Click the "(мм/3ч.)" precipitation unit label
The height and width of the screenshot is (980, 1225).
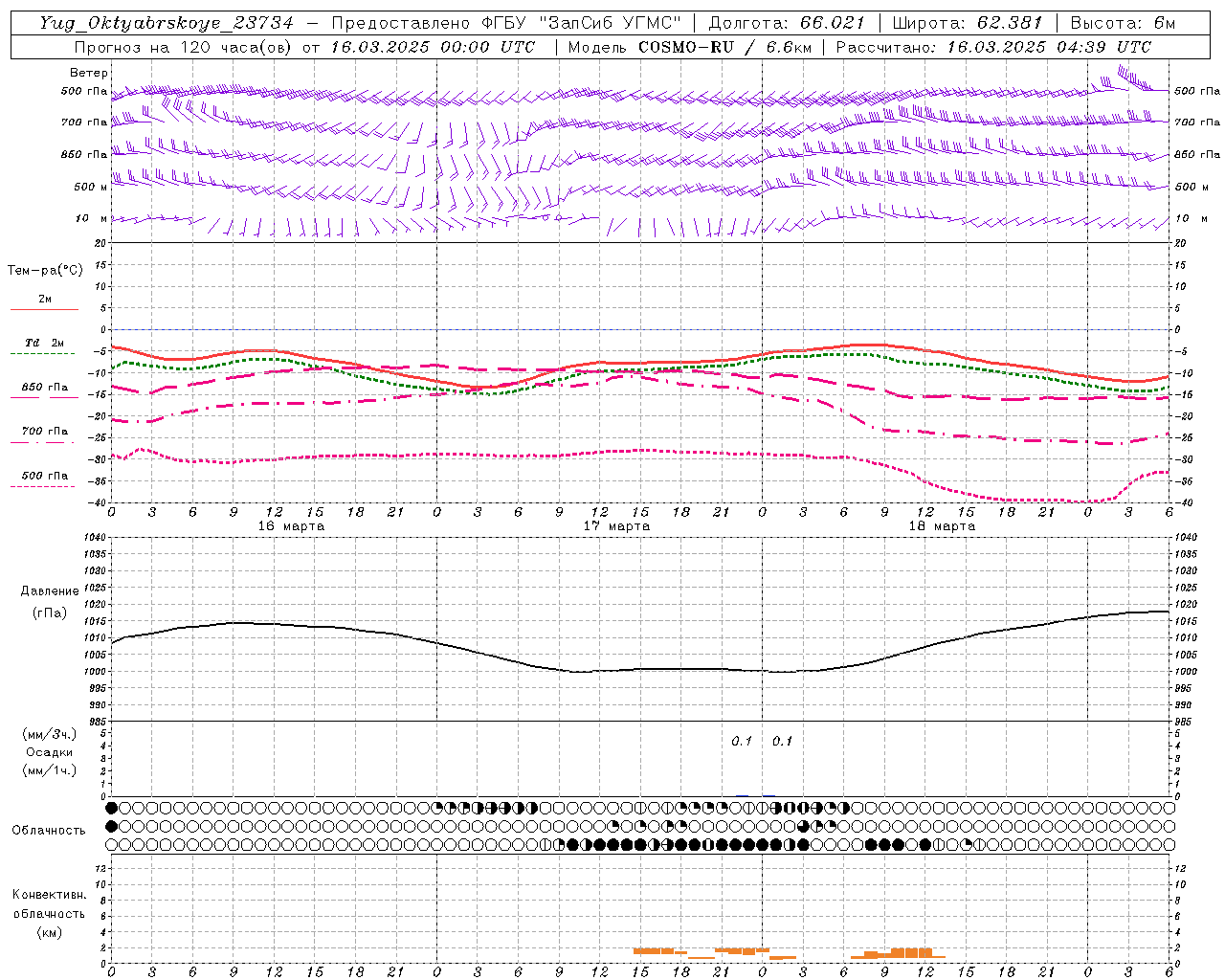50,734
